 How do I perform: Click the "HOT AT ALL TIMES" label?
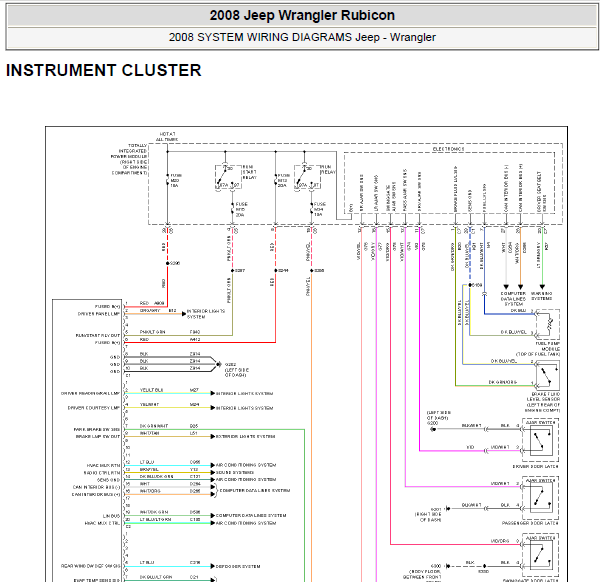167,137
